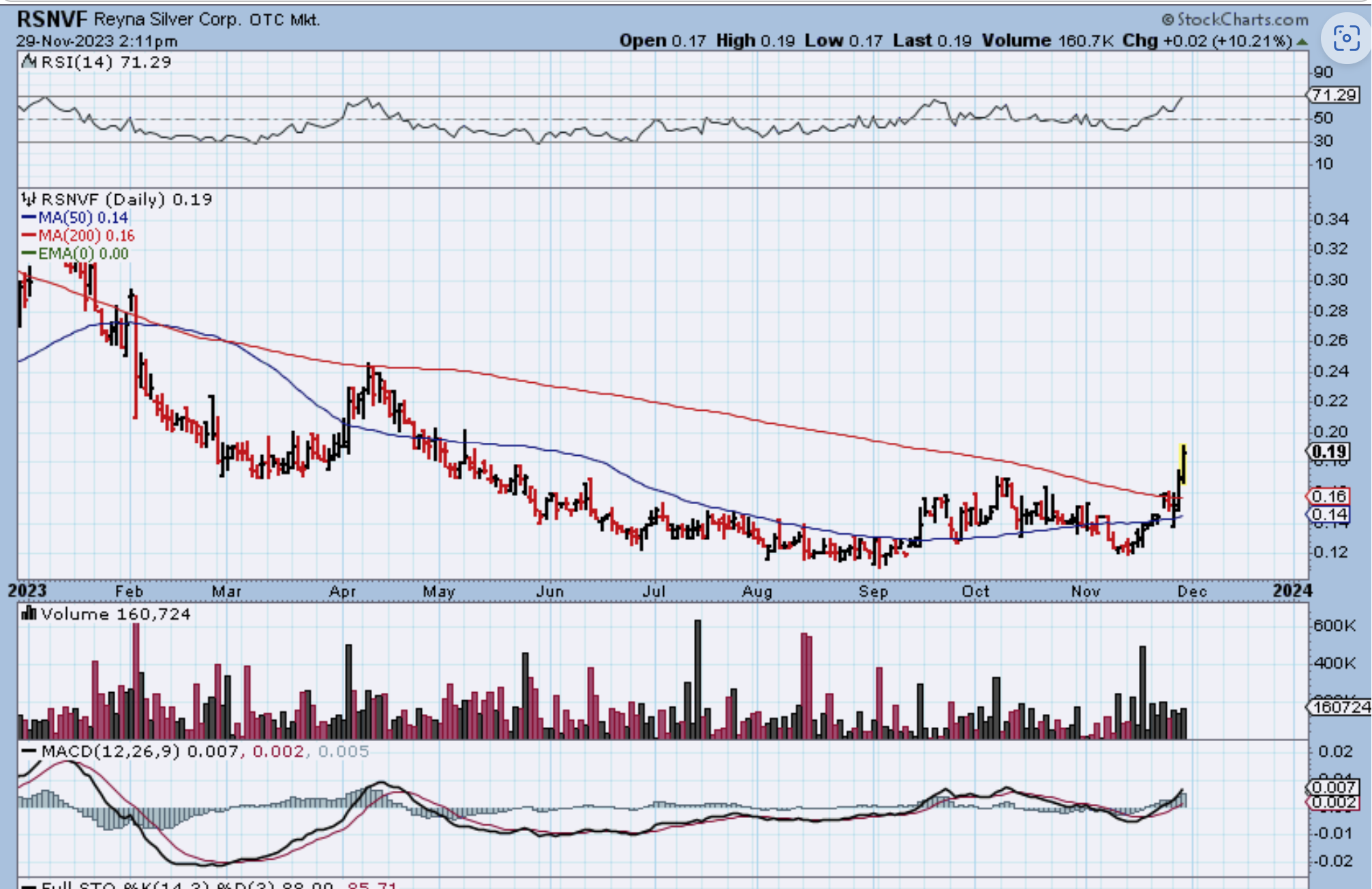This screenshot has height=889, width=1372.
Task: Click the green up arrow beside Chg
Action: [x=1302, y=42]
